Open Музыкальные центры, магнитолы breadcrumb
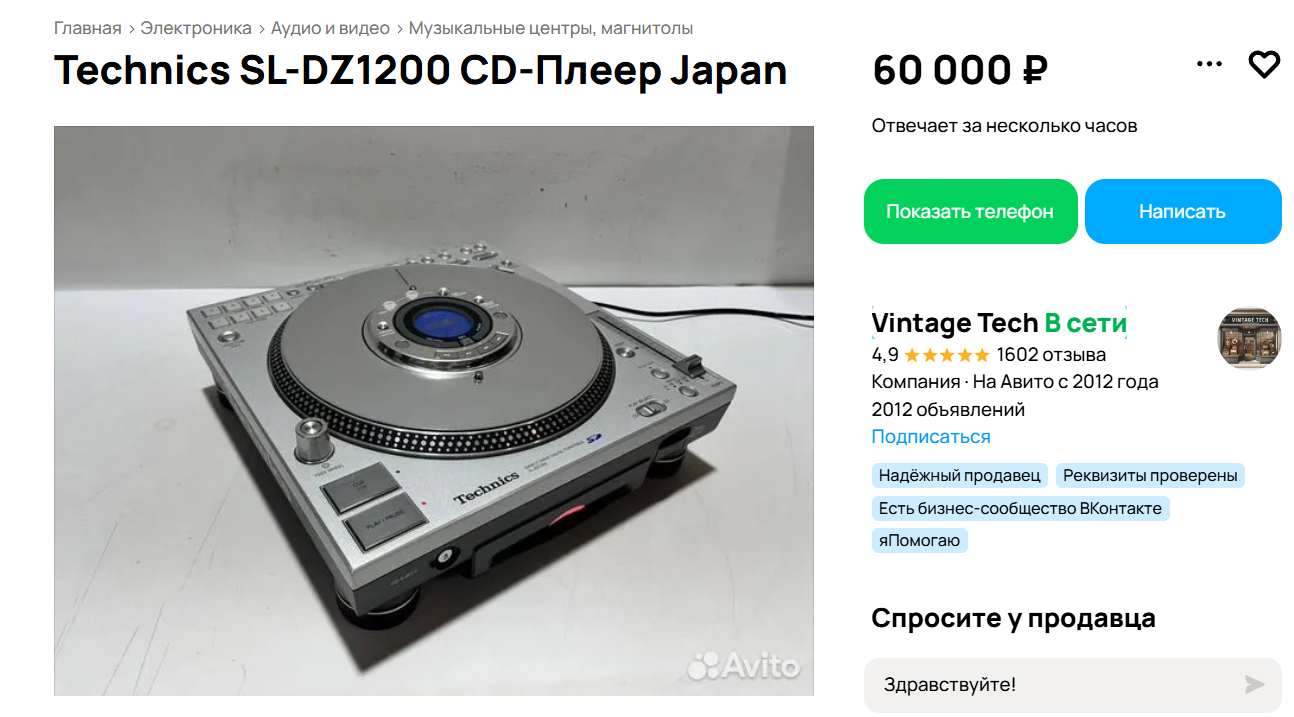Screen dimensions: 1294x717 pos(551,28)
